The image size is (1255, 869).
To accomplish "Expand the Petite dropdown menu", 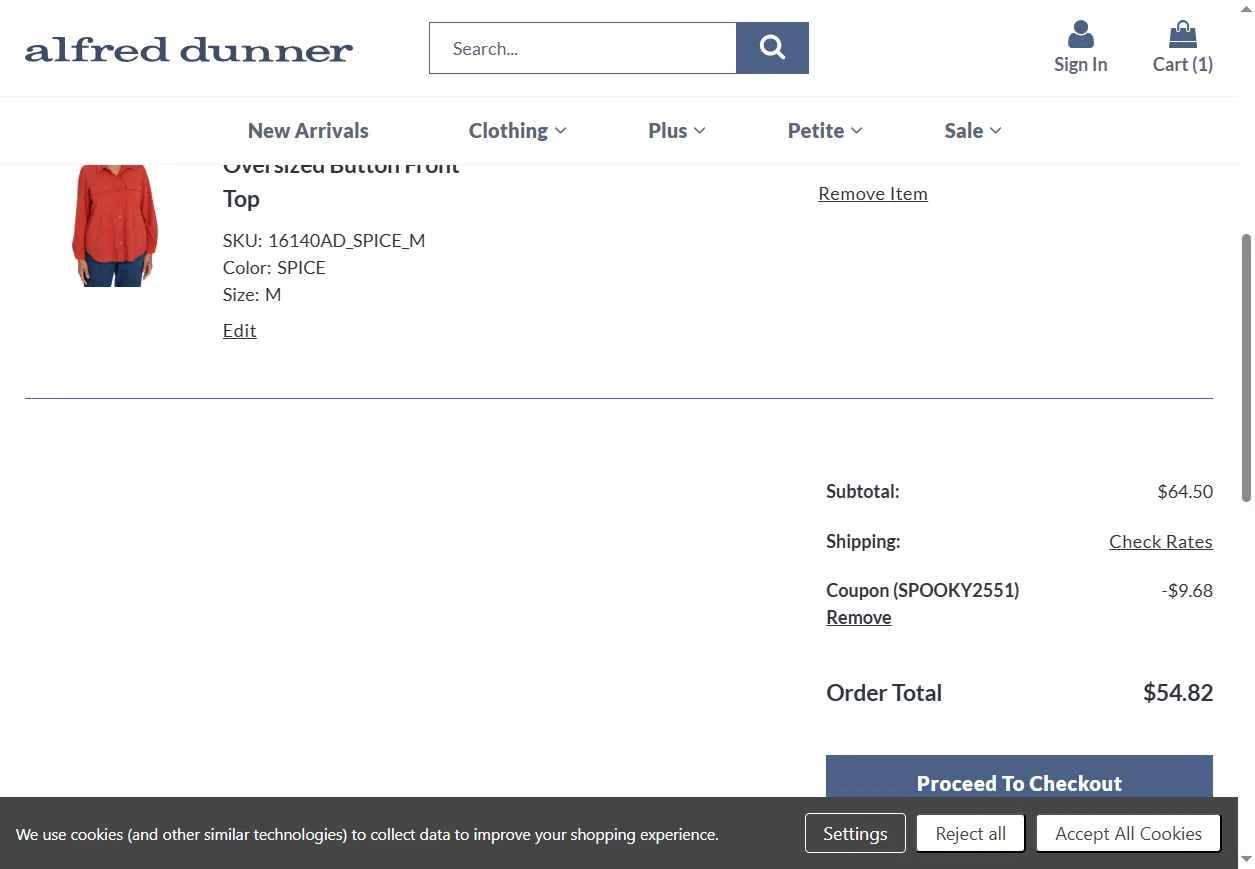I will pos(825,130).
